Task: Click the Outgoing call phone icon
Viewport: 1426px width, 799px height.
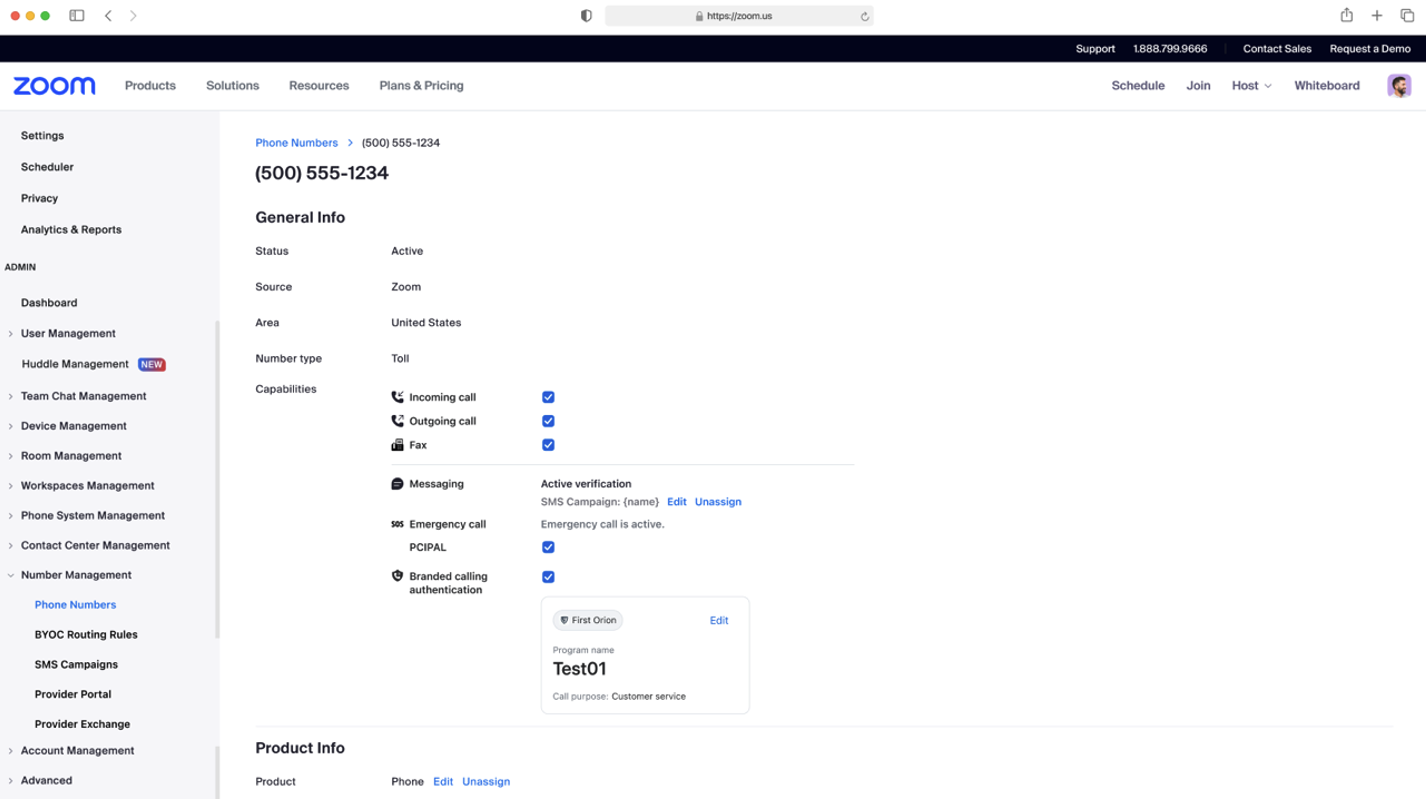Action: tap(397, 421)
